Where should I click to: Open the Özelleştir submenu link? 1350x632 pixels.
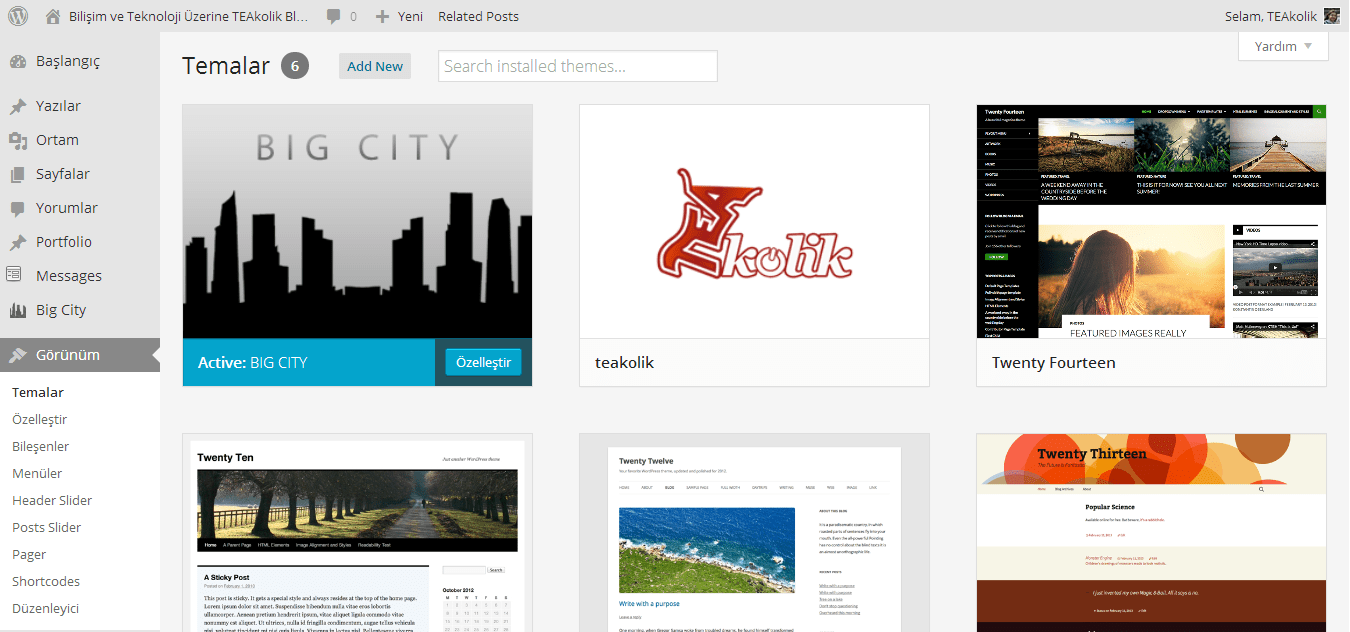(40, 419)
